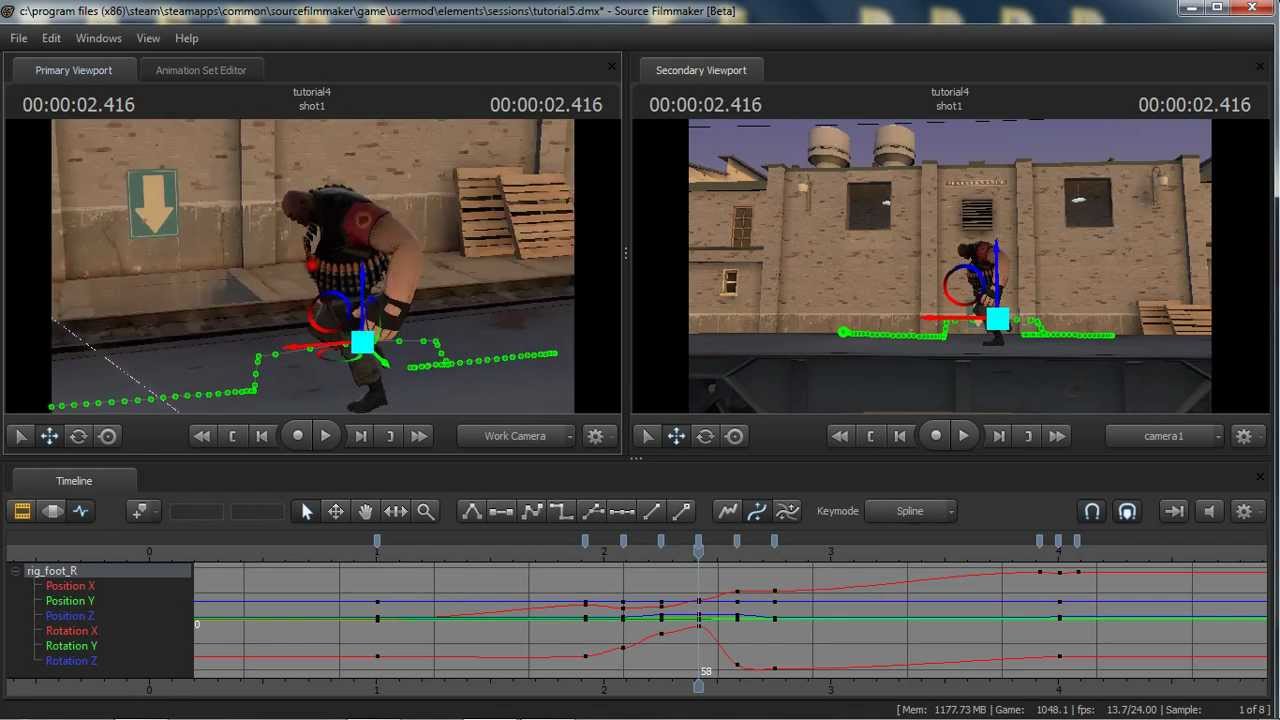Toggle snap magnet in timeline toolbar
Viewport: 1280px width, 720px height.
[x=1092, y=511]
